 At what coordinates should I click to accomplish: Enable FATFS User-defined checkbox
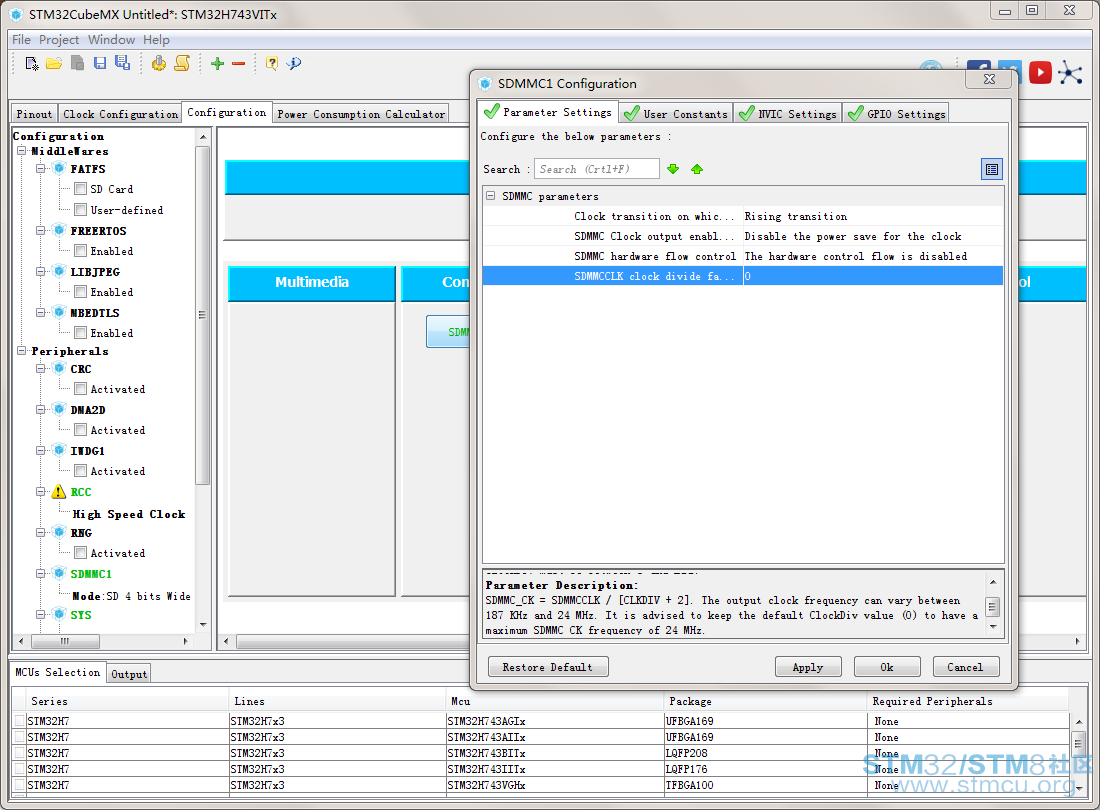point(81,210)
